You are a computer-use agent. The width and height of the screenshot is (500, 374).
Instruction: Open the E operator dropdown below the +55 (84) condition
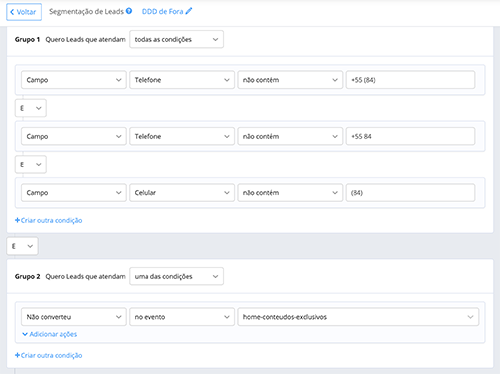[x=31, y=108]
